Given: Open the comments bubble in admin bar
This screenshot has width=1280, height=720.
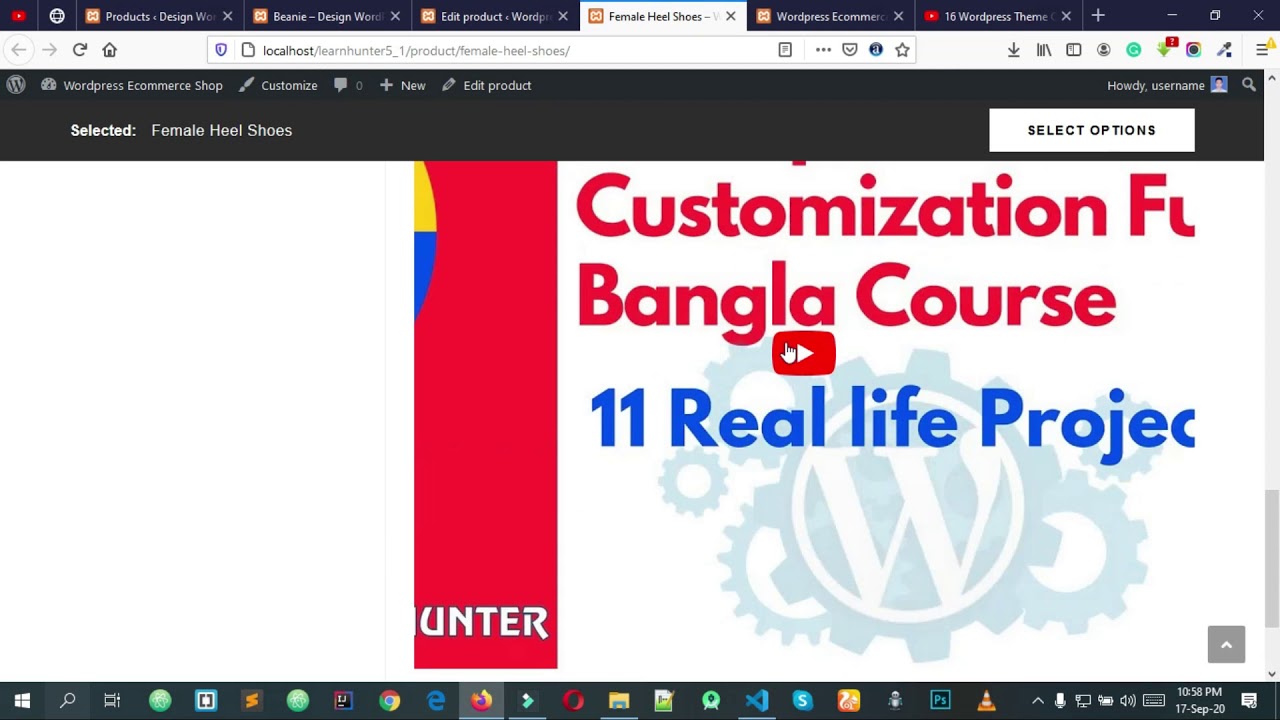Looking at the screenshot, I should click(348, 85).
